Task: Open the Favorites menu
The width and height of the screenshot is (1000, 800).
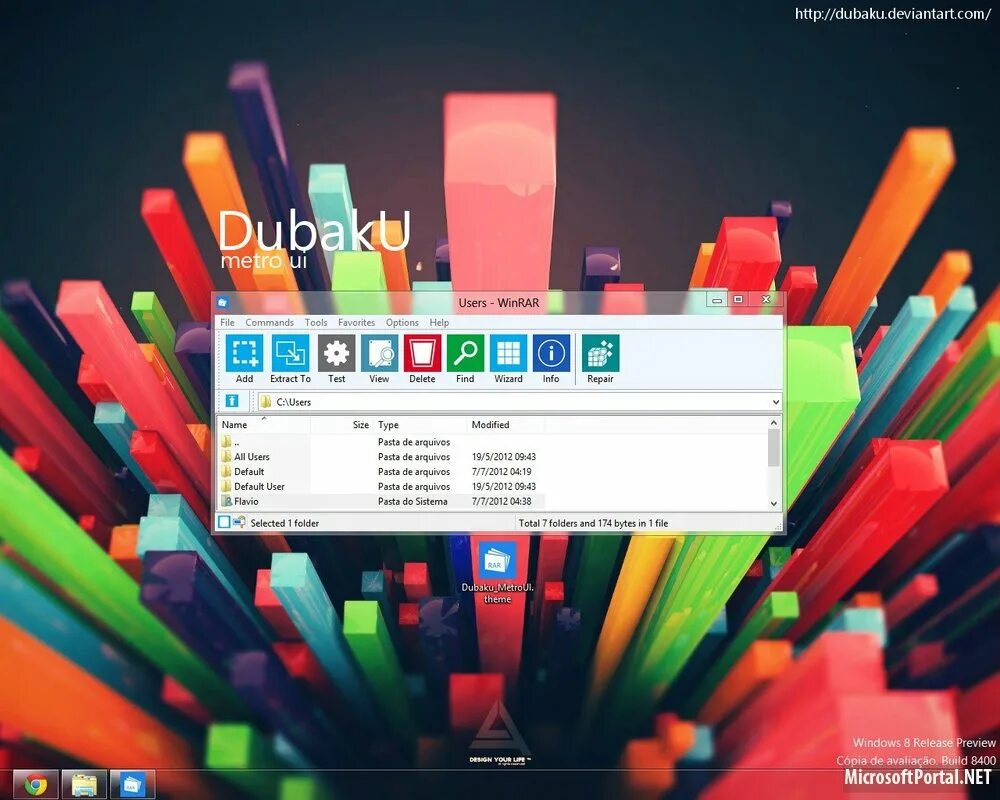Action: click(x=357, y=322)
